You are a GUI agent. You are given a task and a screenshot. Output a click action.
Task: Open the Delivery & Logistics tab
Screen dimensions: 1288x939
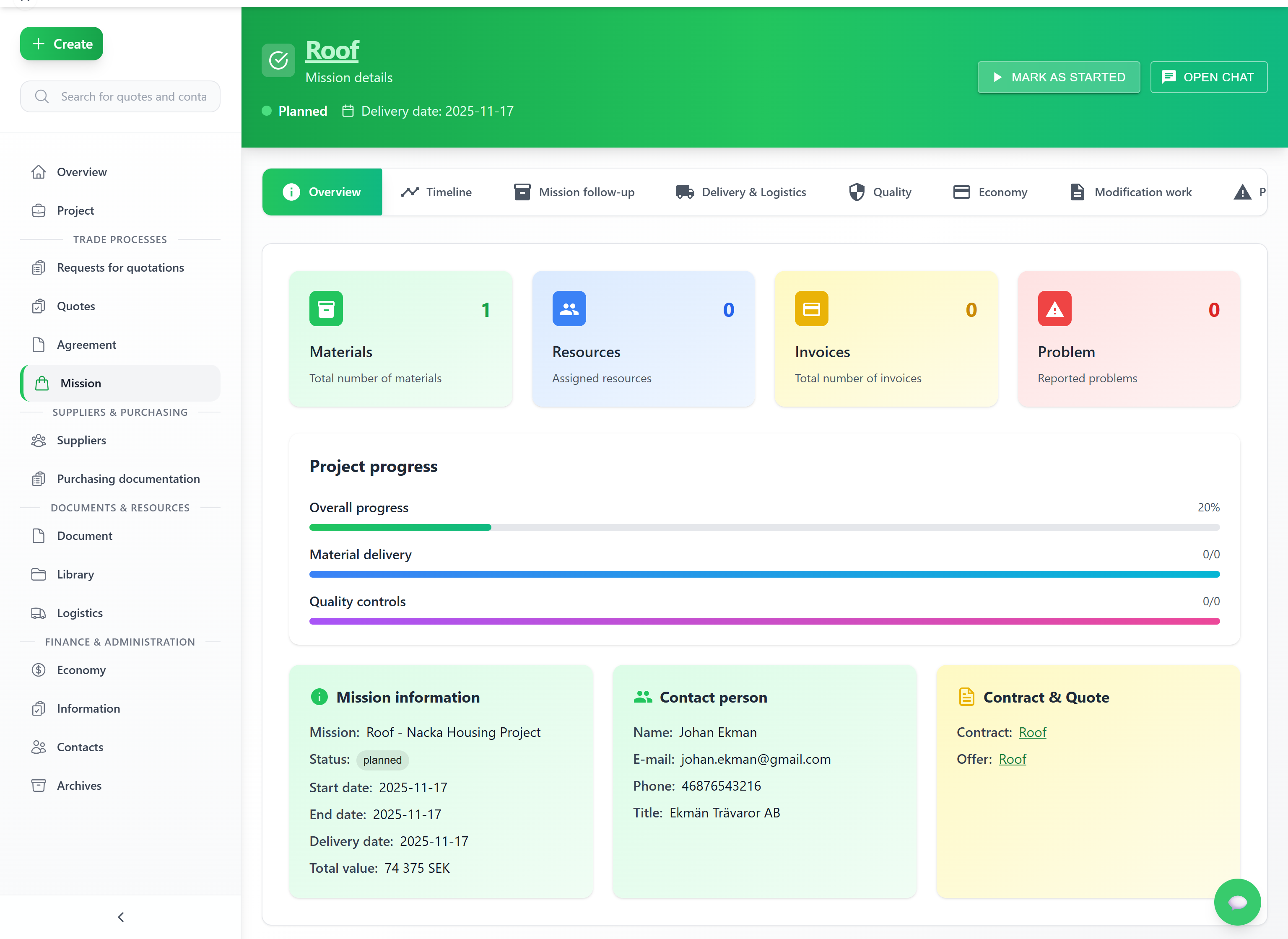tap(740, 192)
